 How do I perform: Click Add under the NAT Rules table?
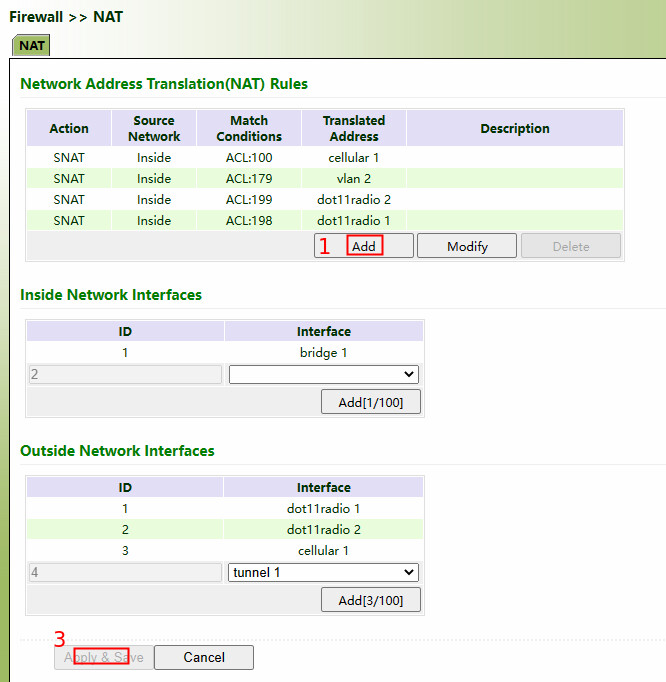pyautogui.click(x=364, y=246)
